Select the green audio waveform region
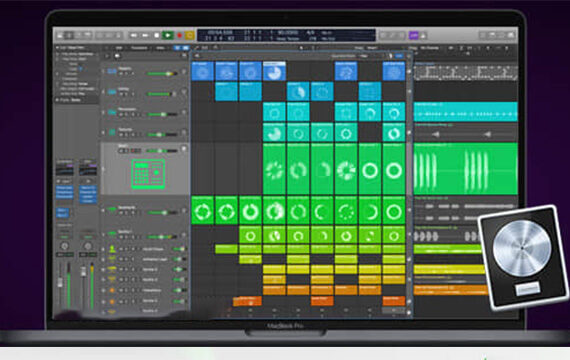This screenshot has width=570, height=360. [x=466, y=169]
